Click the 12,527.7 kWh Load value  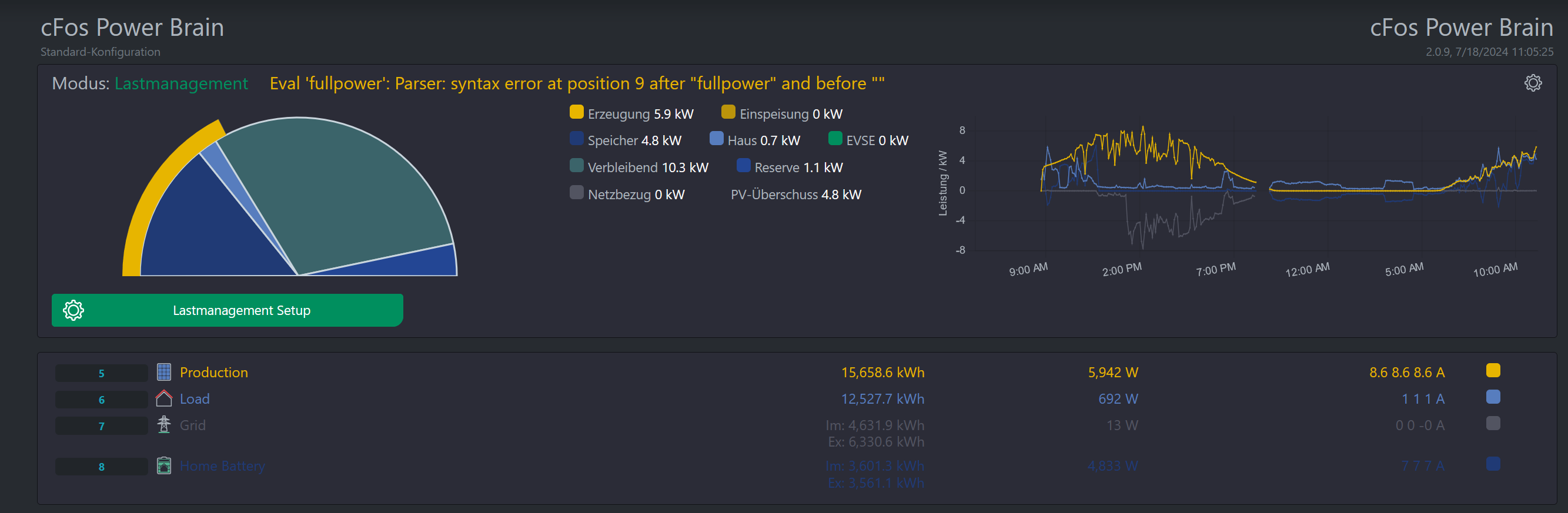(882, 399)
